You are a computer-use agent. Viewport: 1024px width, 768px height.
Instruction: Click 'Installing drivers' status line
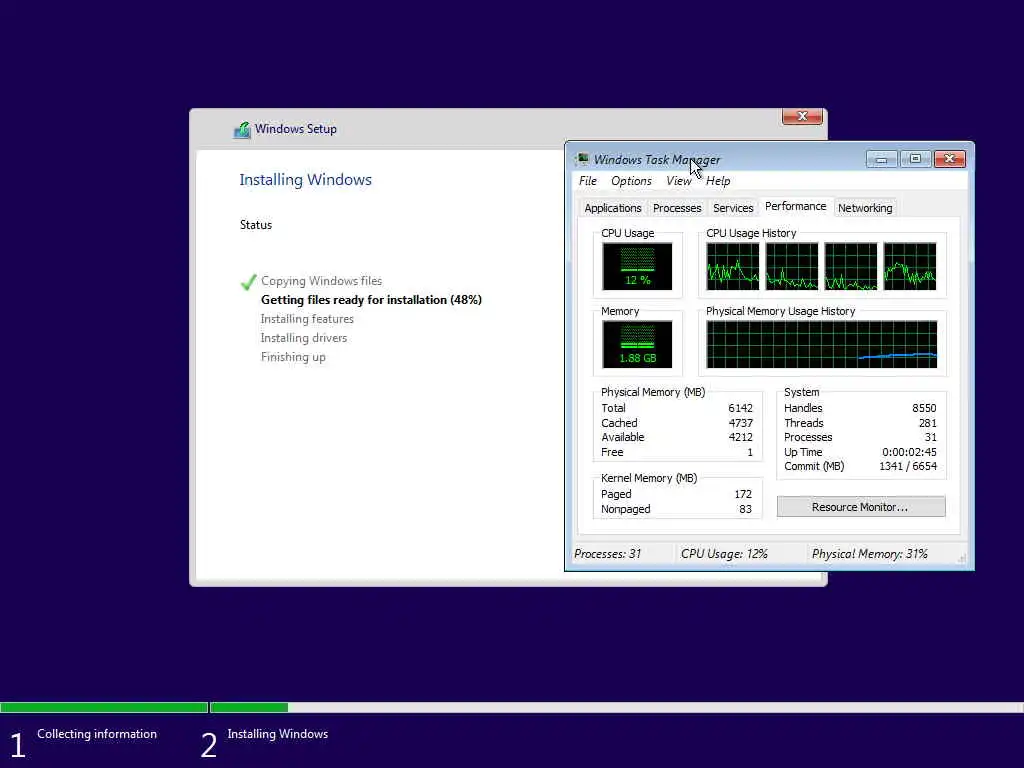[x=304, y=338]
